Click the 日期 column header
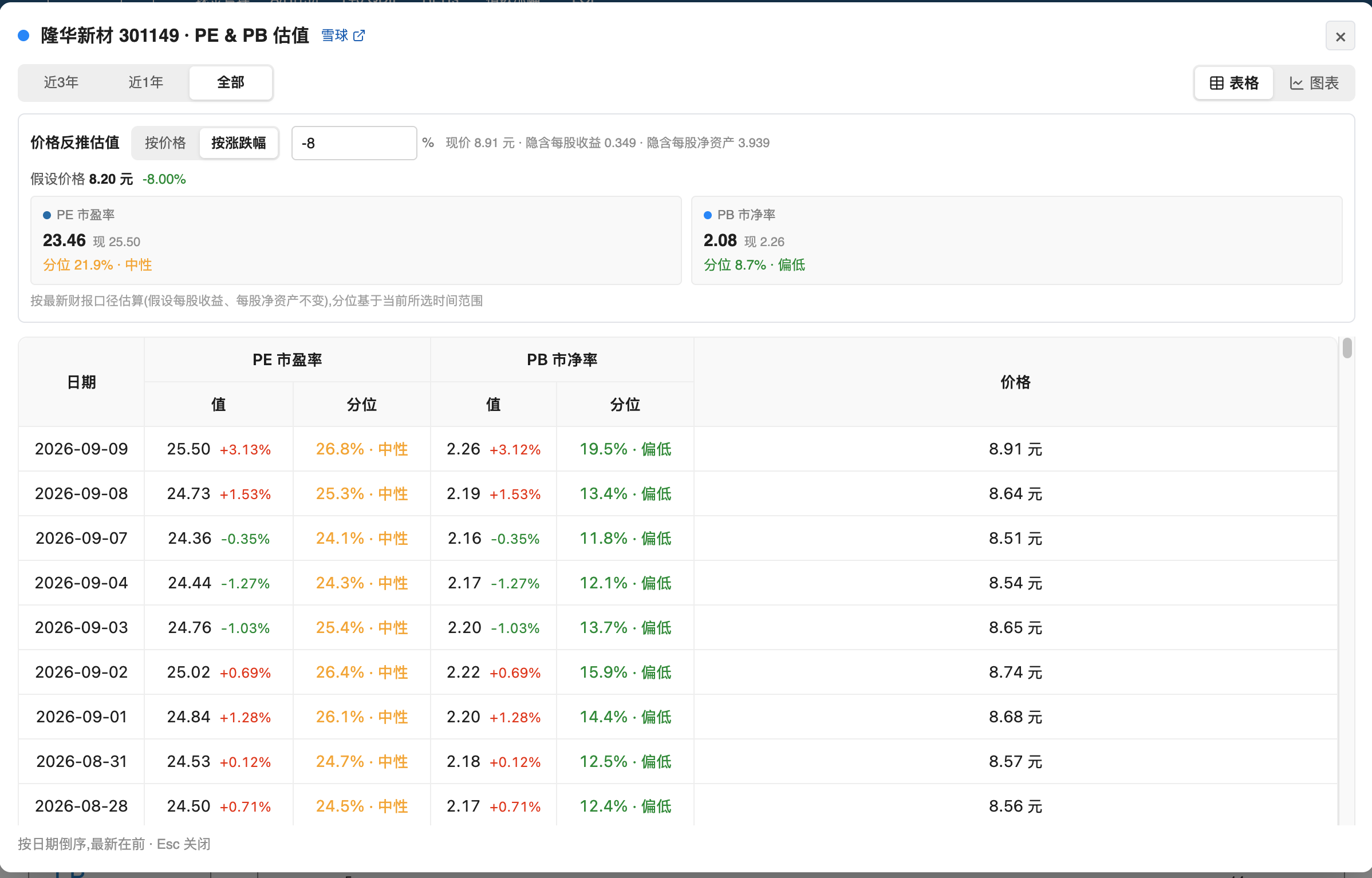 (x=81, y=382)
